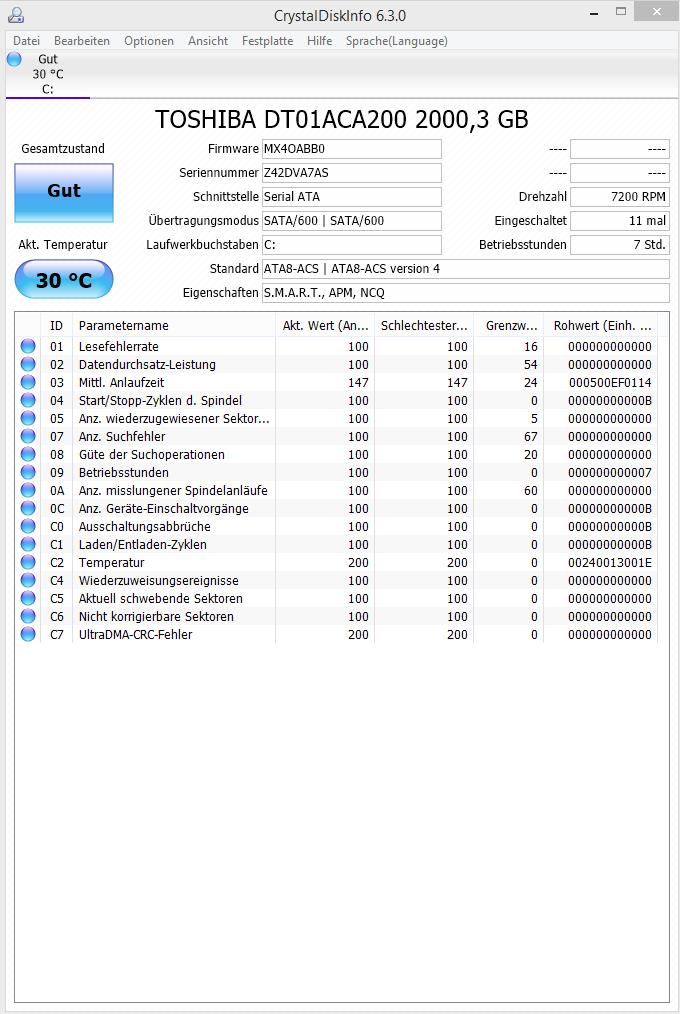Click the Schlechtester column header
The width and height of the screenshot is (680, 1014).
coord(423,325)
